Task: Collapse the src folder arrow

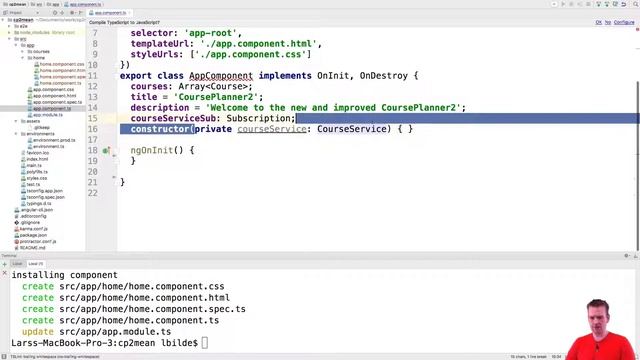Action: [9, 39]
